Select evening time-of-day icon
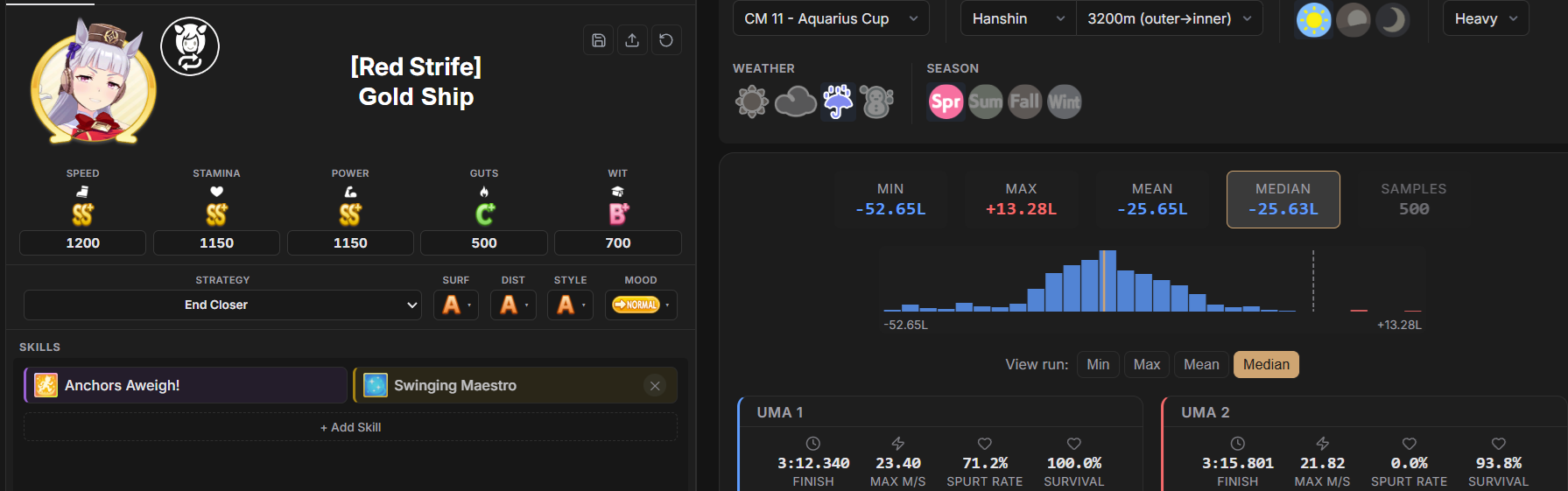This screenshot has width=1568, height=491. (1353, 19)
